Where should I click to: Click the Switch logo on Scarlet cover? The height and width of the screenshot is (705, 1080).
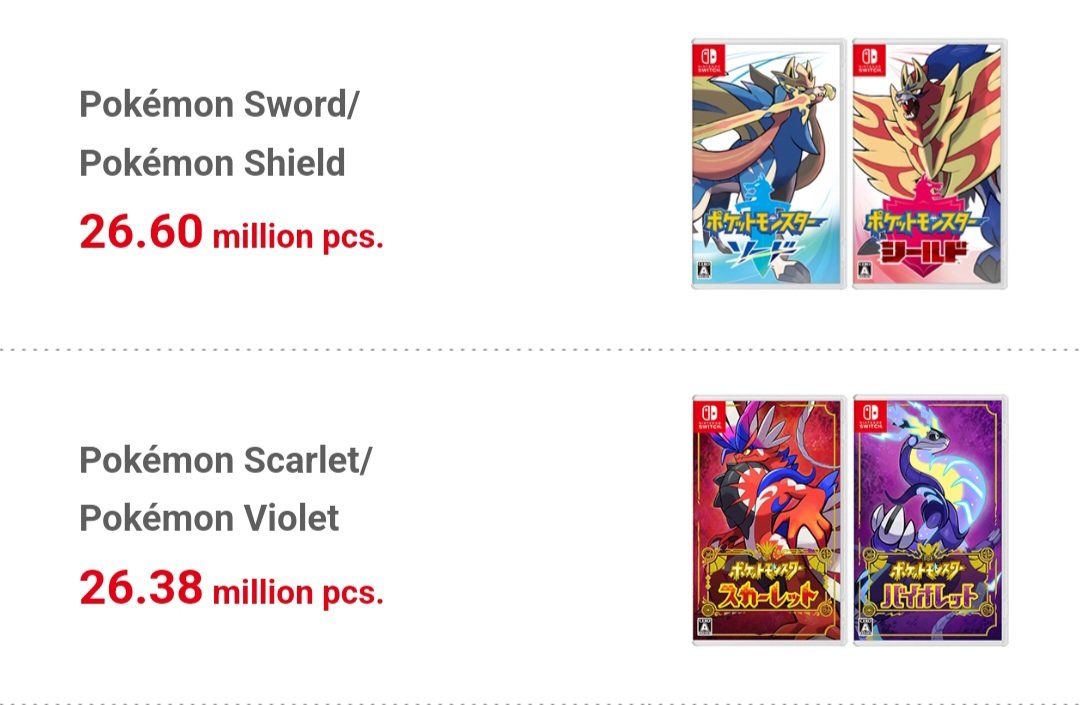coord(706,416)
